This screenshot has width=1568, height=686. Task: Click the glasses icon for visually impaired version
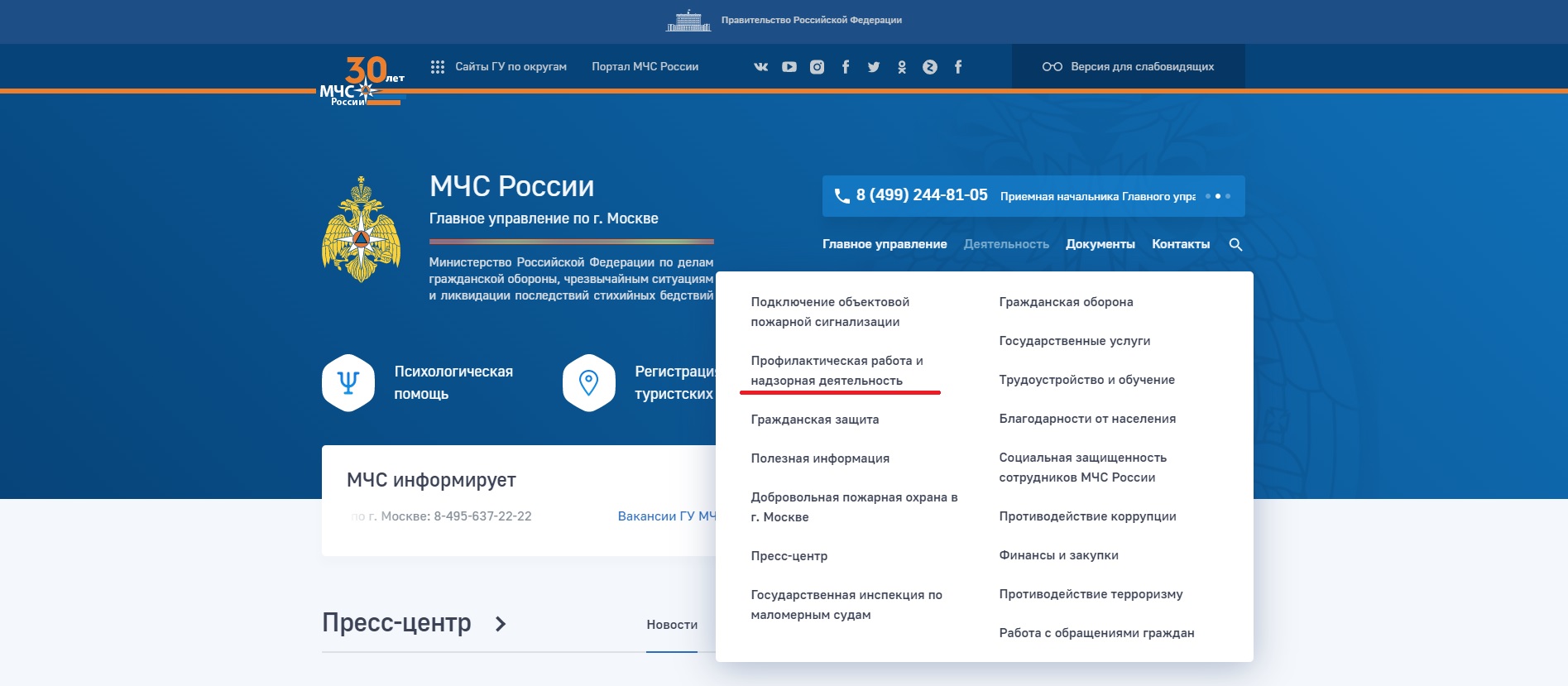tap(1052, 67)
